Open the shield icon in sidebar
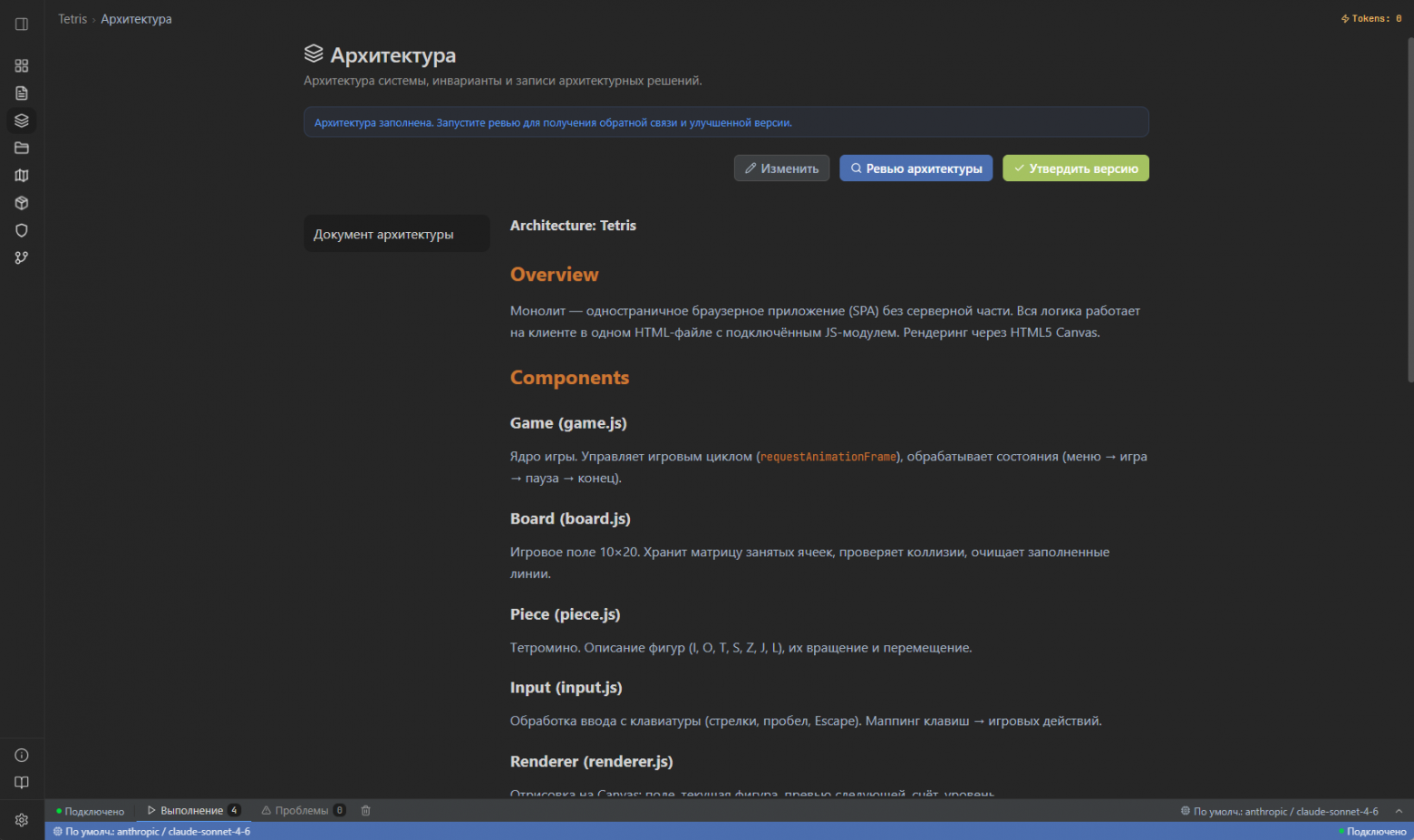This screenshot has height=840, width=1414. [x=22, y=230]
